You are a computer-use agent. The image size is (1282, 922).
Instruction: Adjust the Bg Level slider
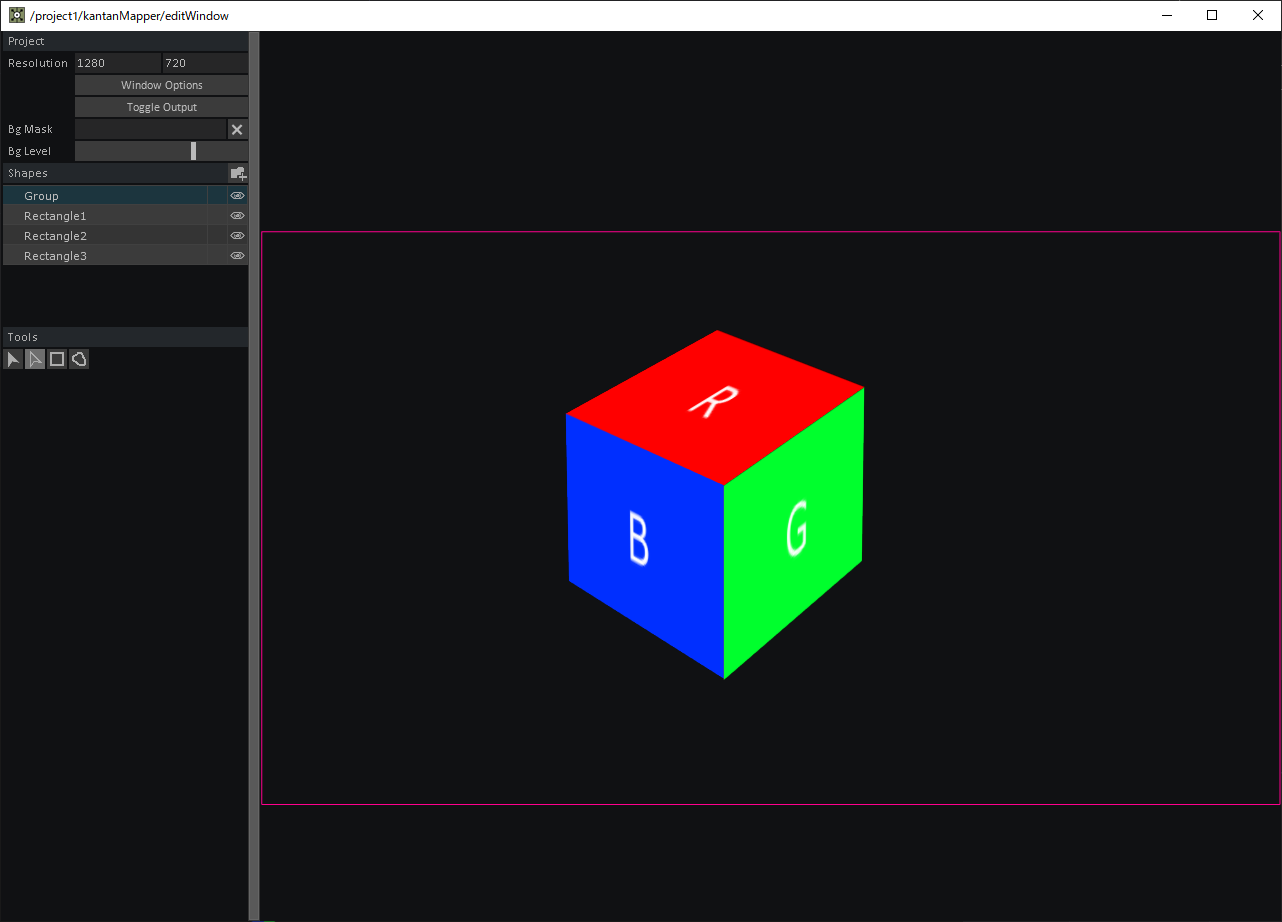[x=193, y=150]
